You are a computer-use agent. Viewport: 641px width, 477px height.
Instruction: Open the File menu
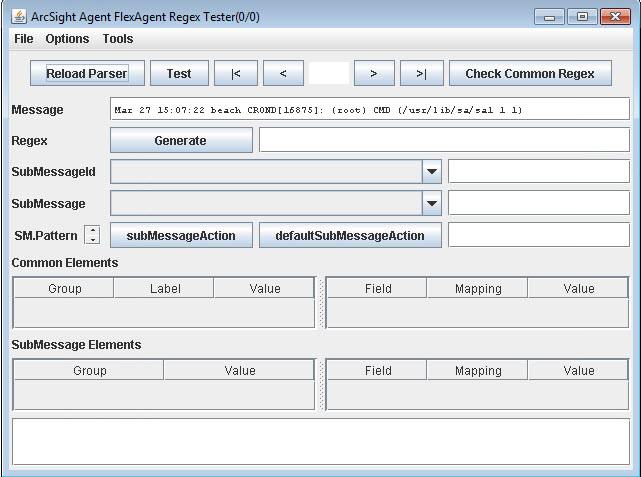24,39
